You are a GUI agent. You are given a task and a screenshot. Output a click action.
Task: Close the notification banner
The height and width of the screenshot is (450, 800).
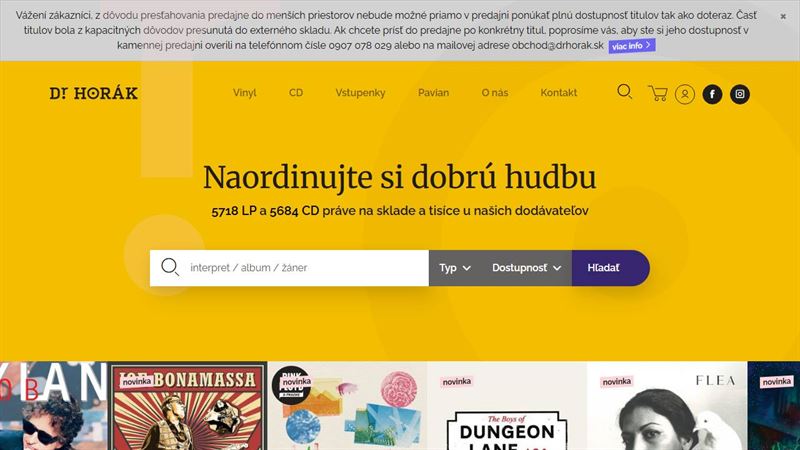[x=783, y=16]
